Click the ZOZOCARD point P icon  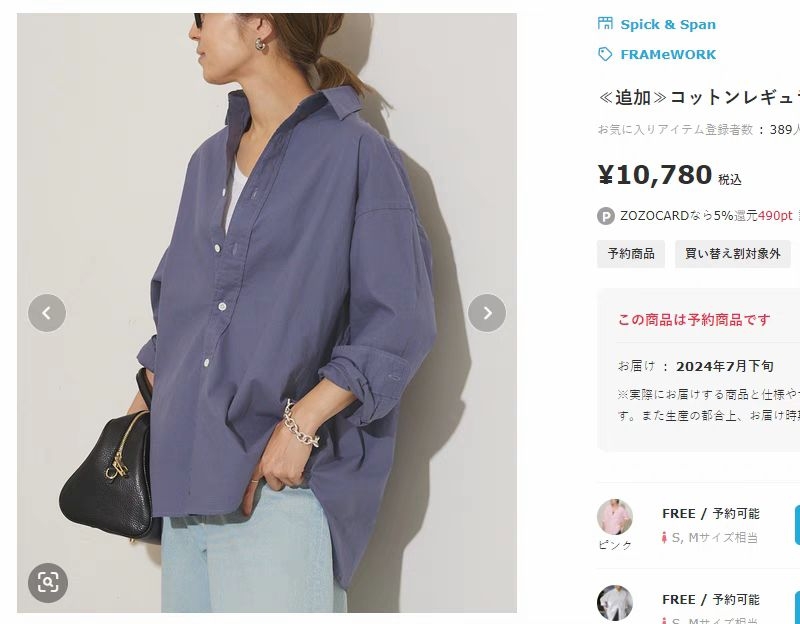point(606,216)
